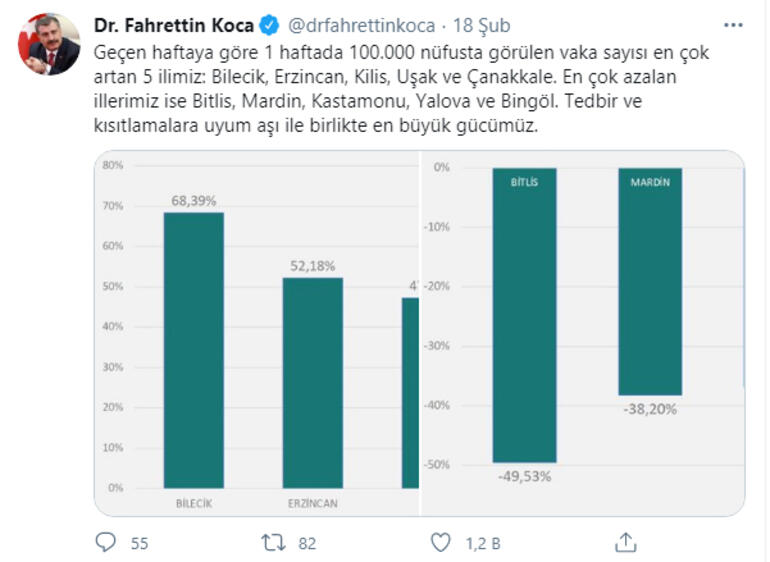Like the tweet with the heart icon
Screen dimensions: 770x562
(440, 542)
